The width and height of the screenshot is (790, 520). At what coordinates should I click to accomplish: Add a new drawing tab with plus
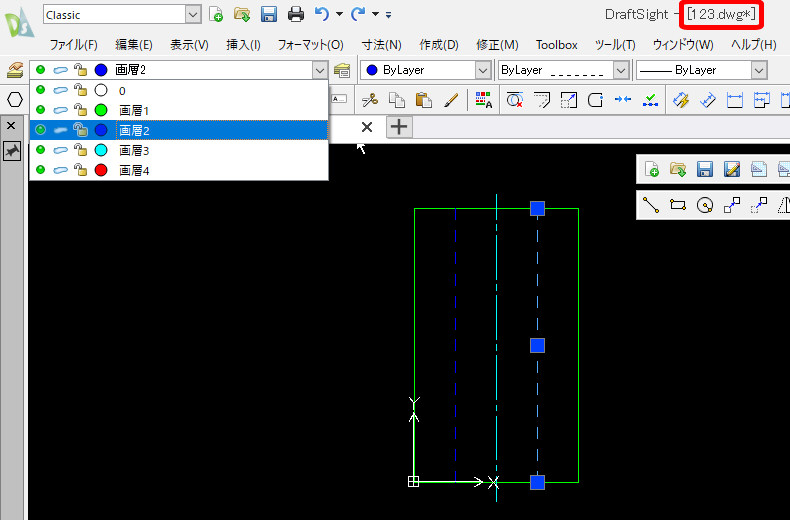pos(399,127)
